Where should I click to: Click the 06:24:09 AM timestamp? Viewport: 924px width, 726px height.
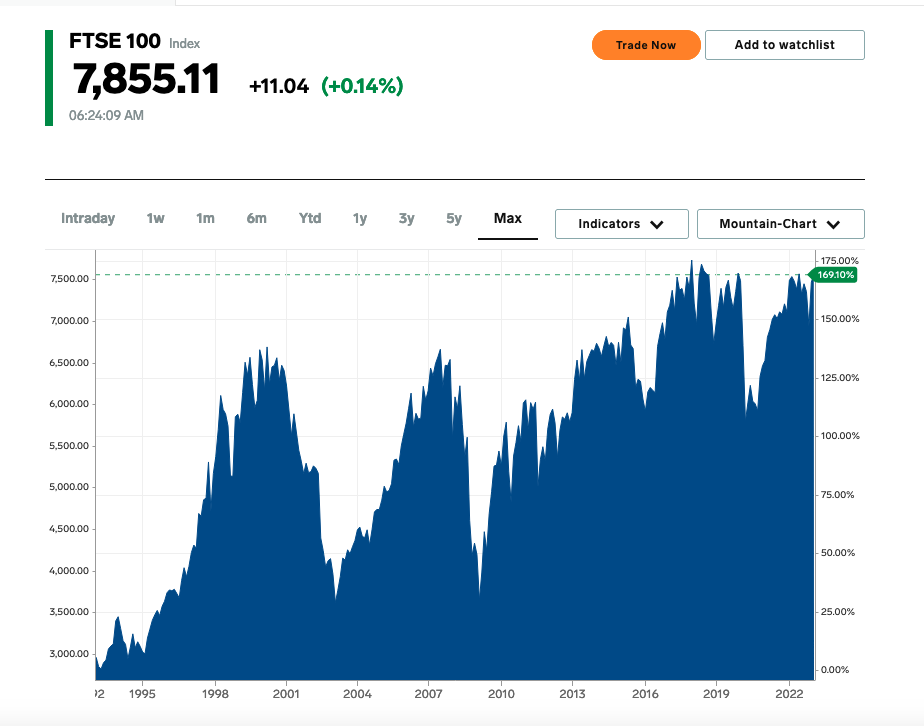click(106, 116)
